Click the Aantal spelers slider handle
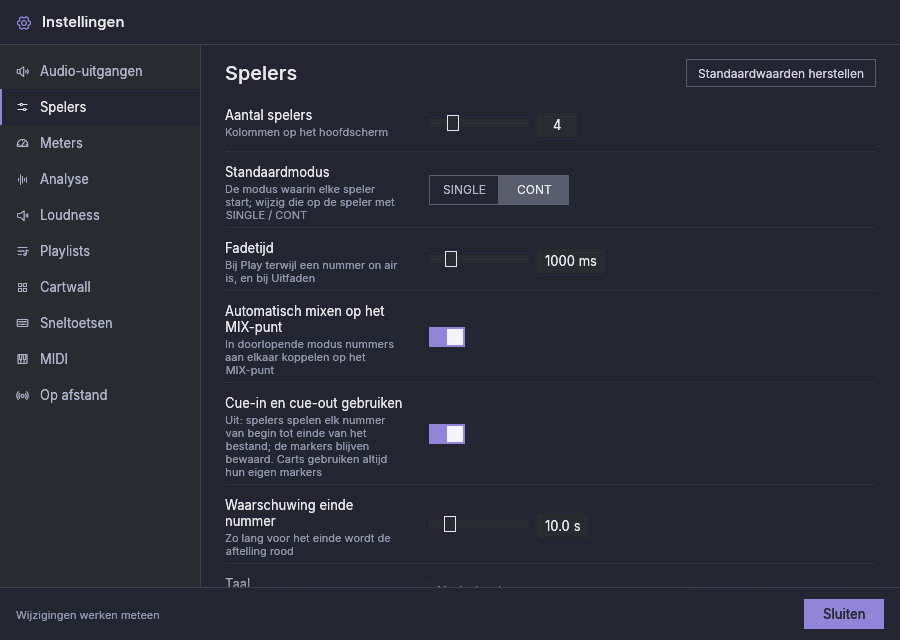 pyautogui.click(x=453, y=123)
